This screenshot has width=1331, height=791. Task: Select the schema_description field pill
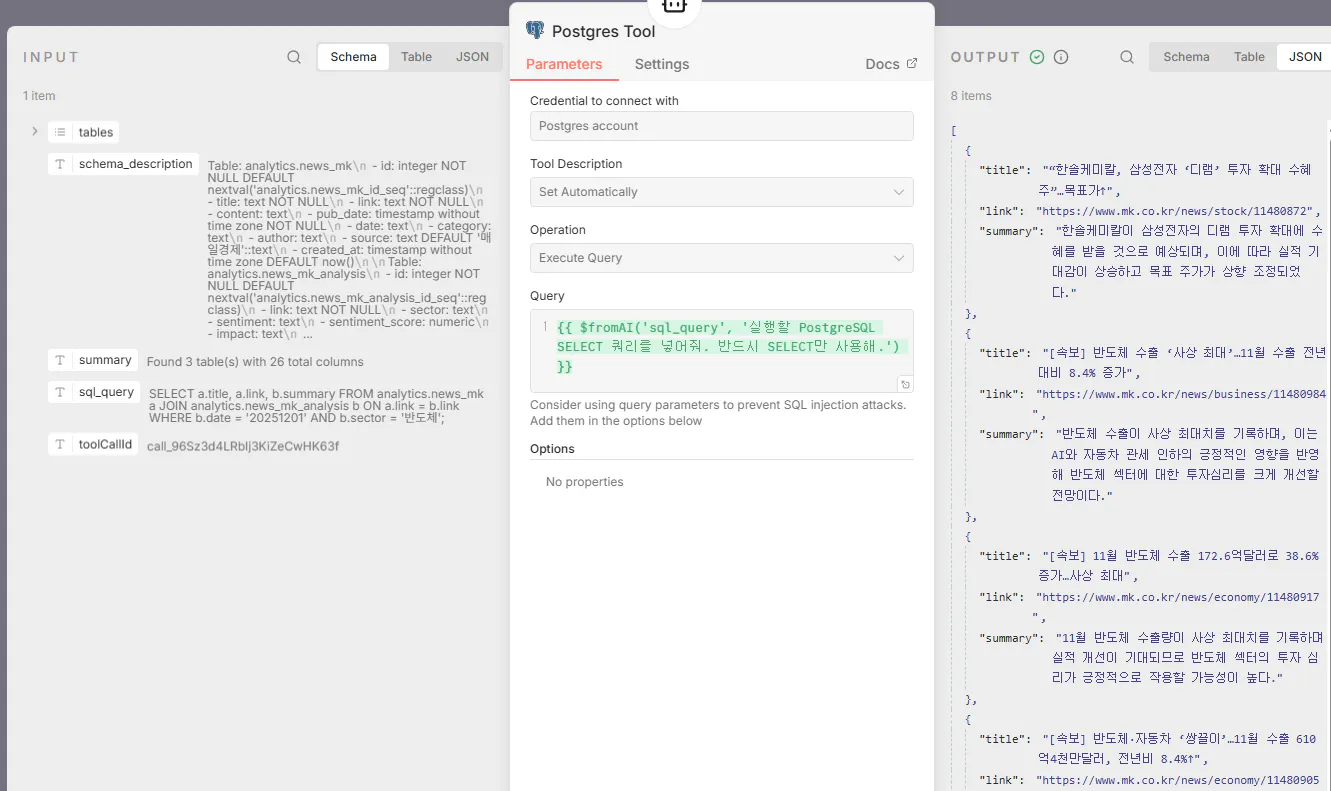click(124, 164)
